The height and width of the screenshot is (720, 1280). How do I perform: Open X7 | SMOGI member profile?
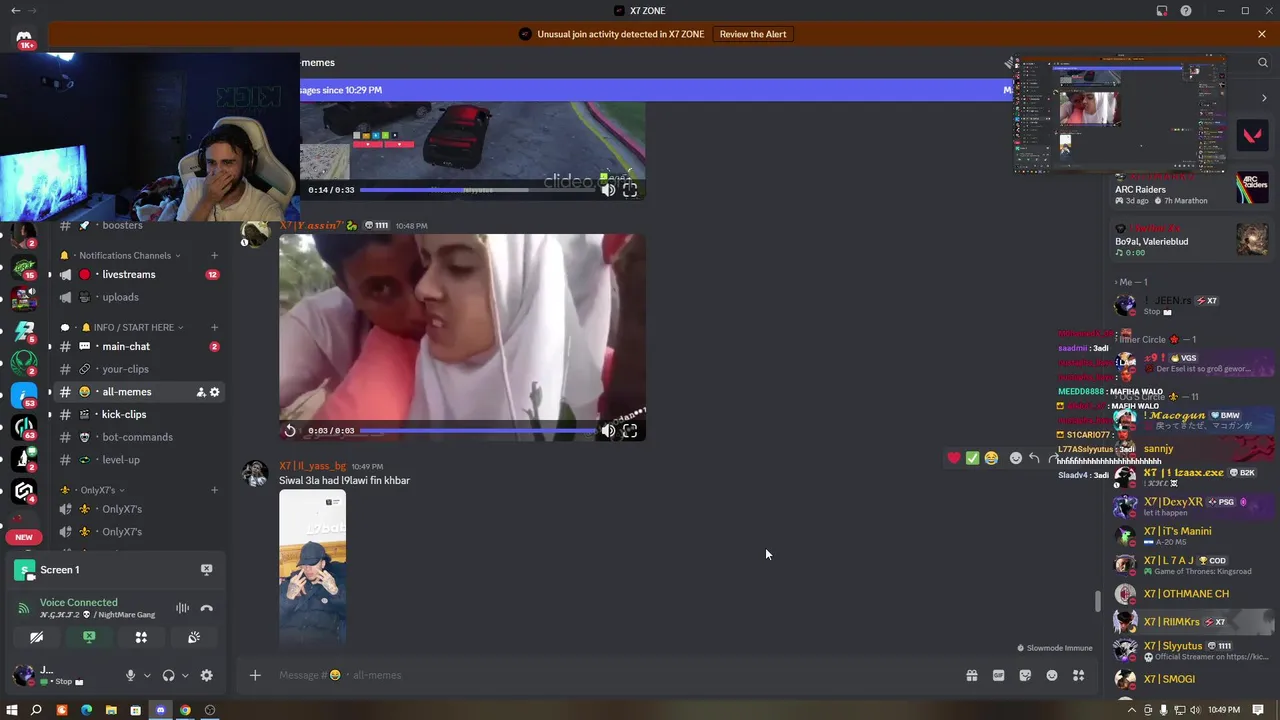coord(1169,679)
